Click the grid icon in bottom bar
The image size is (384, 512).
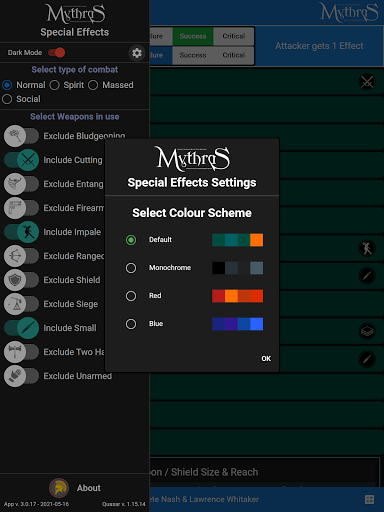(369, 499)
